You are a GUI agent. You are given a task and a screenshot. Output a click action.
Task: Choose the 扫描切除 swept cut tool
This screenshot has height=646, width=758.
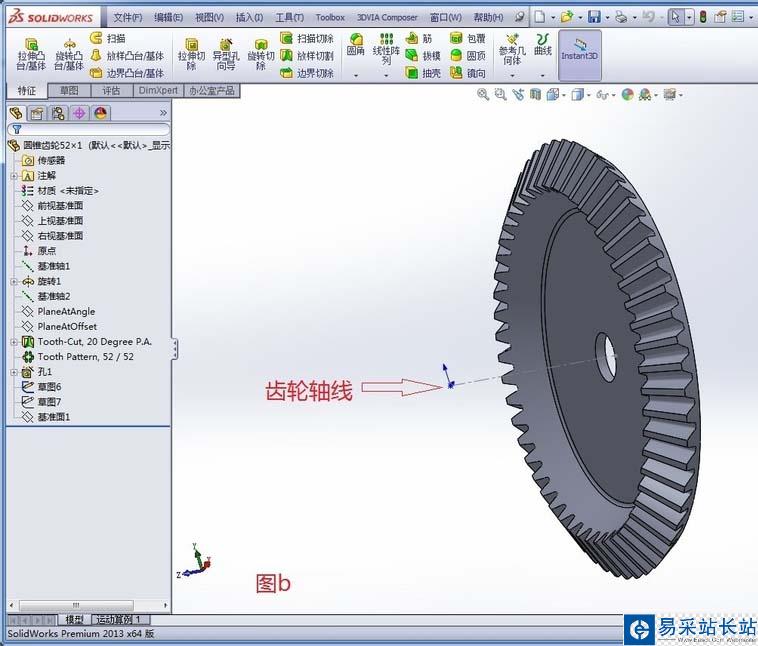coord(307,38)
